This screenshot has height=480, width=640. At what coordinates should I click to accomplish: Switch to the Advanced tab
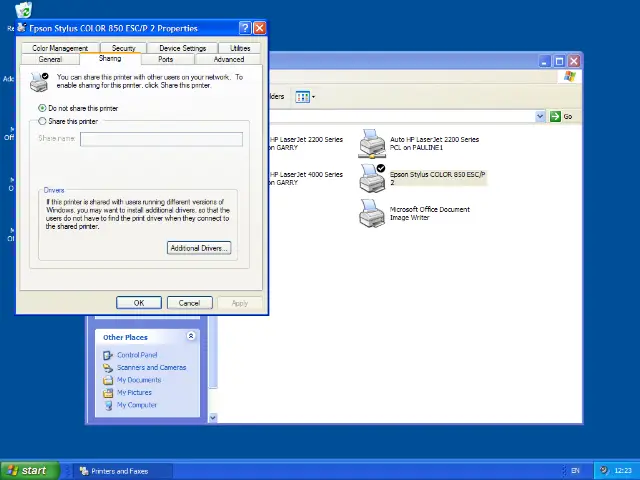coord(229,59)
